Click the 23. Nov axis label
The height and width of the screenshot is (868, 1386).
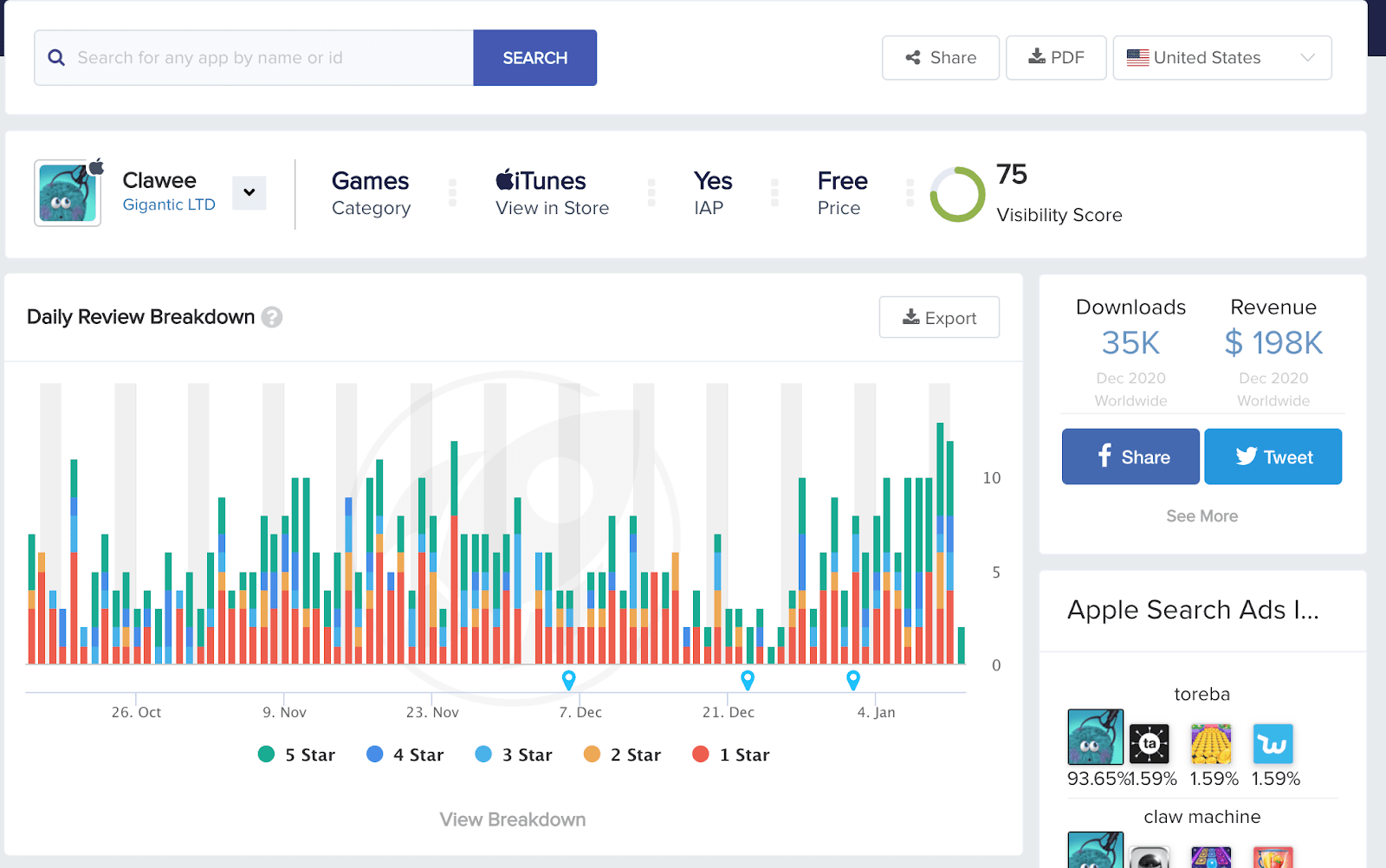pos(432,712)
